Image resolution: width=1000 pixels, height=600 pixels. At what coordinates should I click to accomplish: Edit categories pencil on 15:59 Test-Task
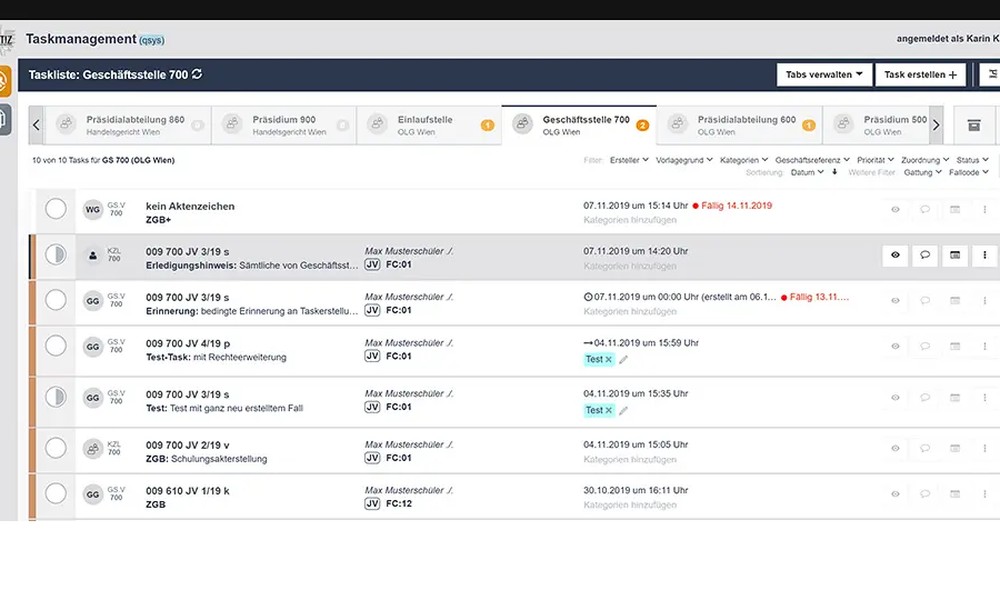click(624, 359)
